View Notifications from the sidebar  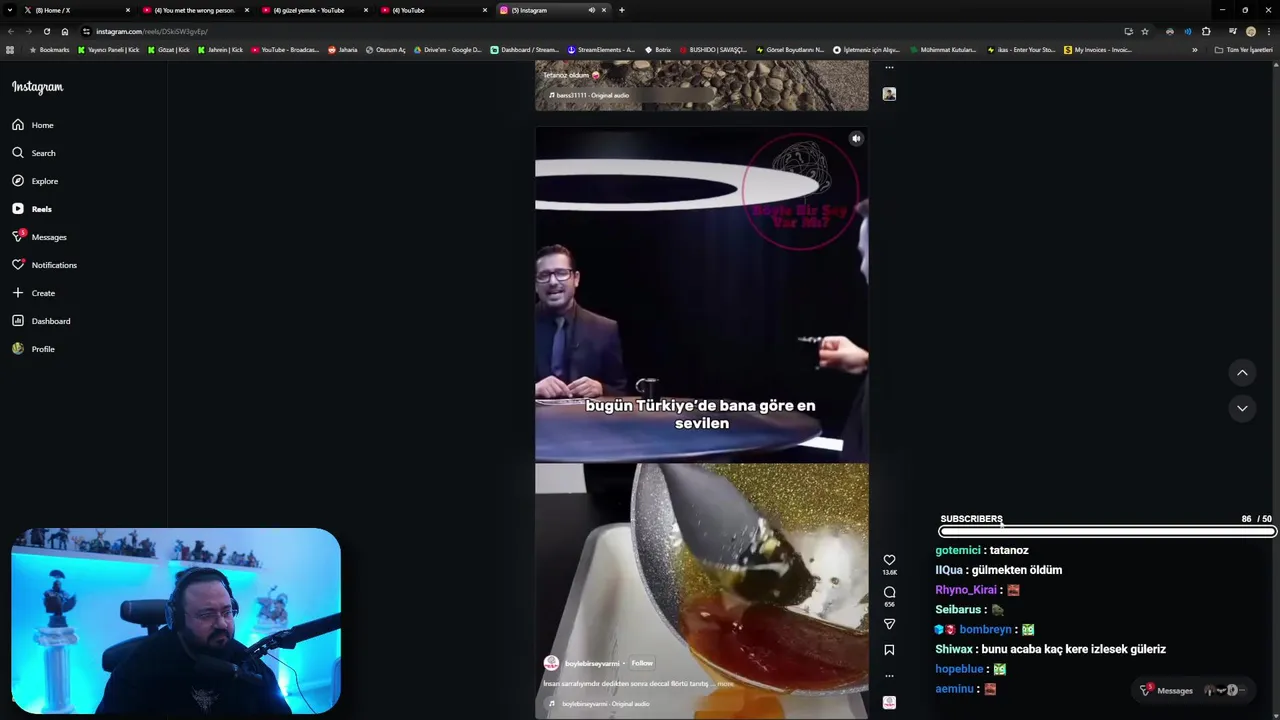tap(44, 265)
